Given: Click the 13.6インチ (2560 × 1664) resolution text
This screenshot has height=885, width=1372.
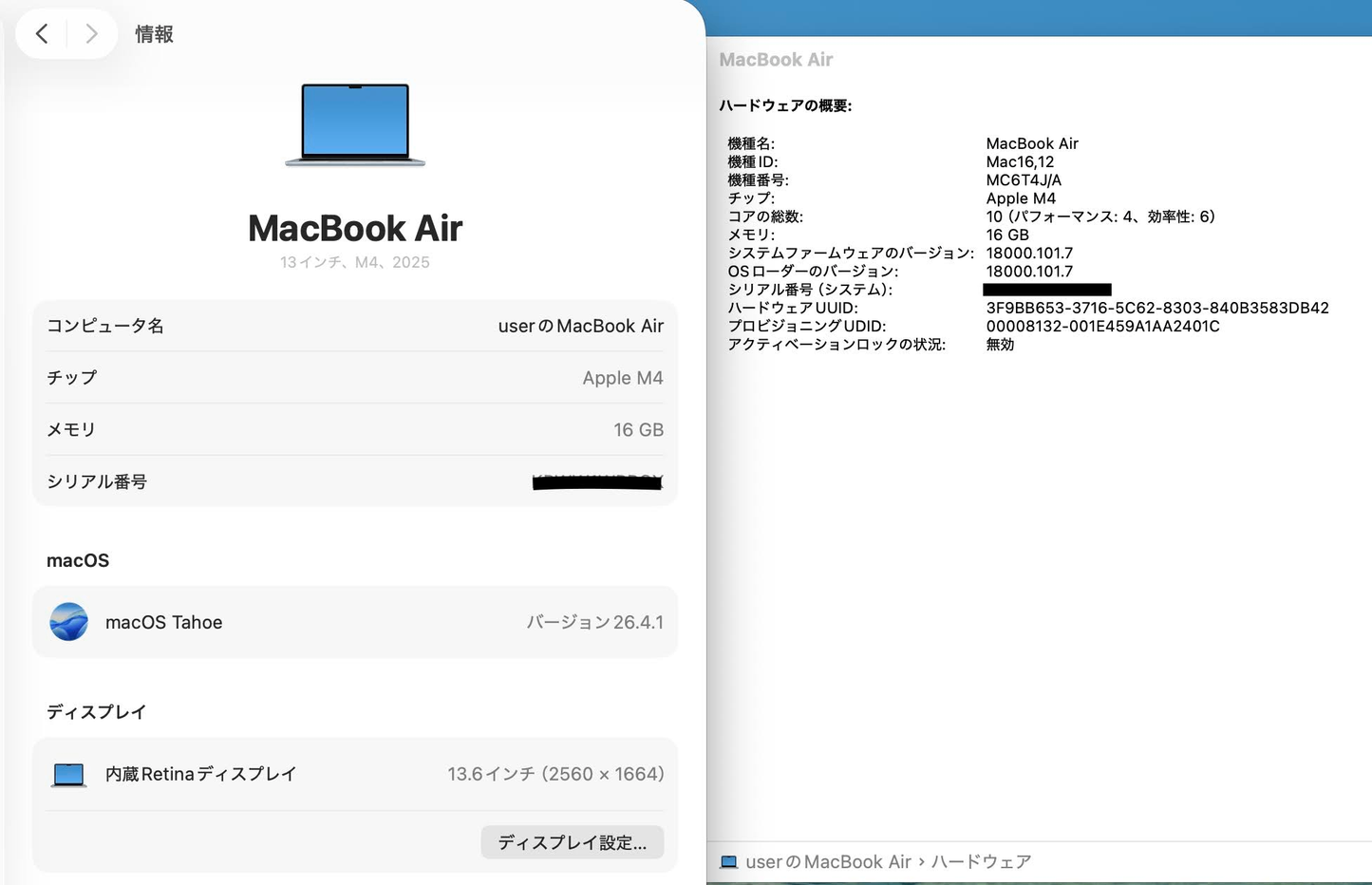Looking at the screenshot, I should 556,774.
